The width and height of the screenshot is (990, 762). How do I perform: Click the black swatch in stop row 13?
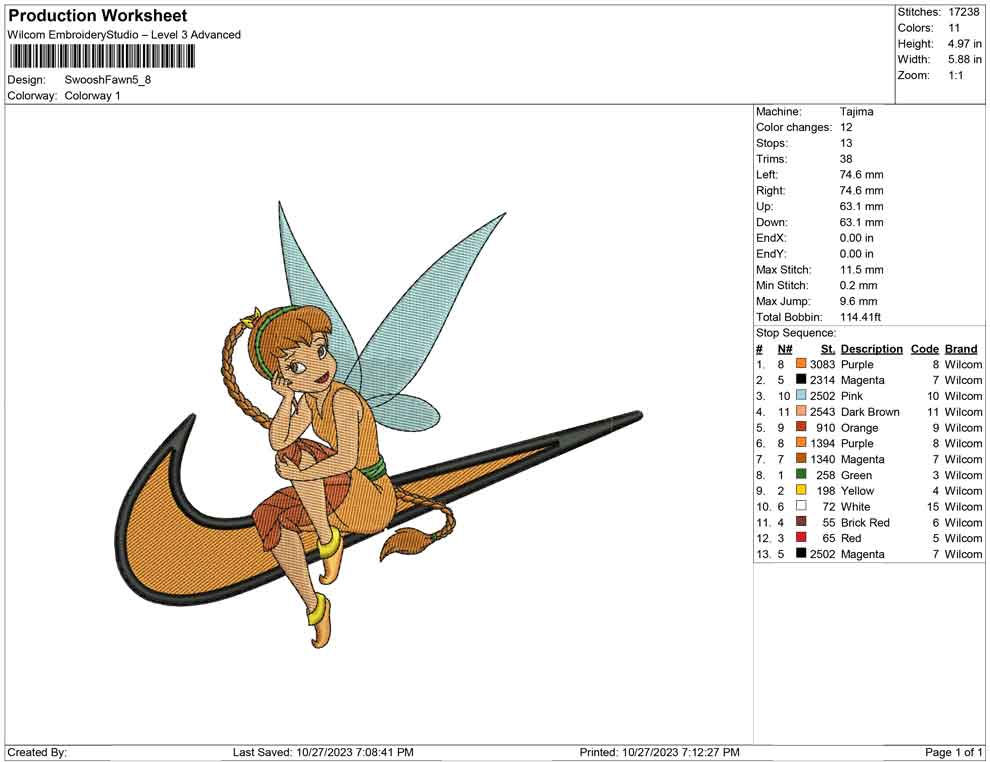801,553
